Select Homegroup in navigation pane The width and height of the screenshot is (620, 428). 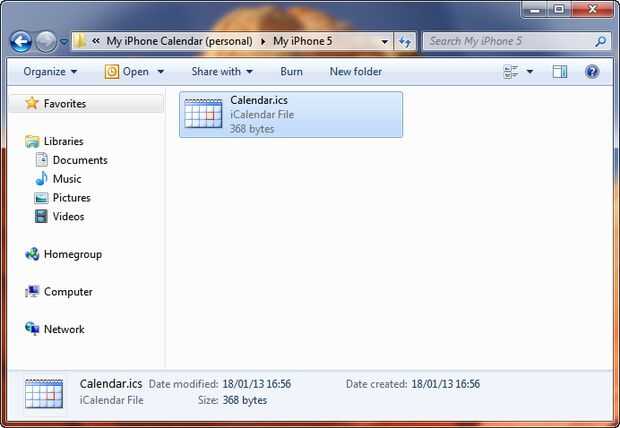(73, 254)
